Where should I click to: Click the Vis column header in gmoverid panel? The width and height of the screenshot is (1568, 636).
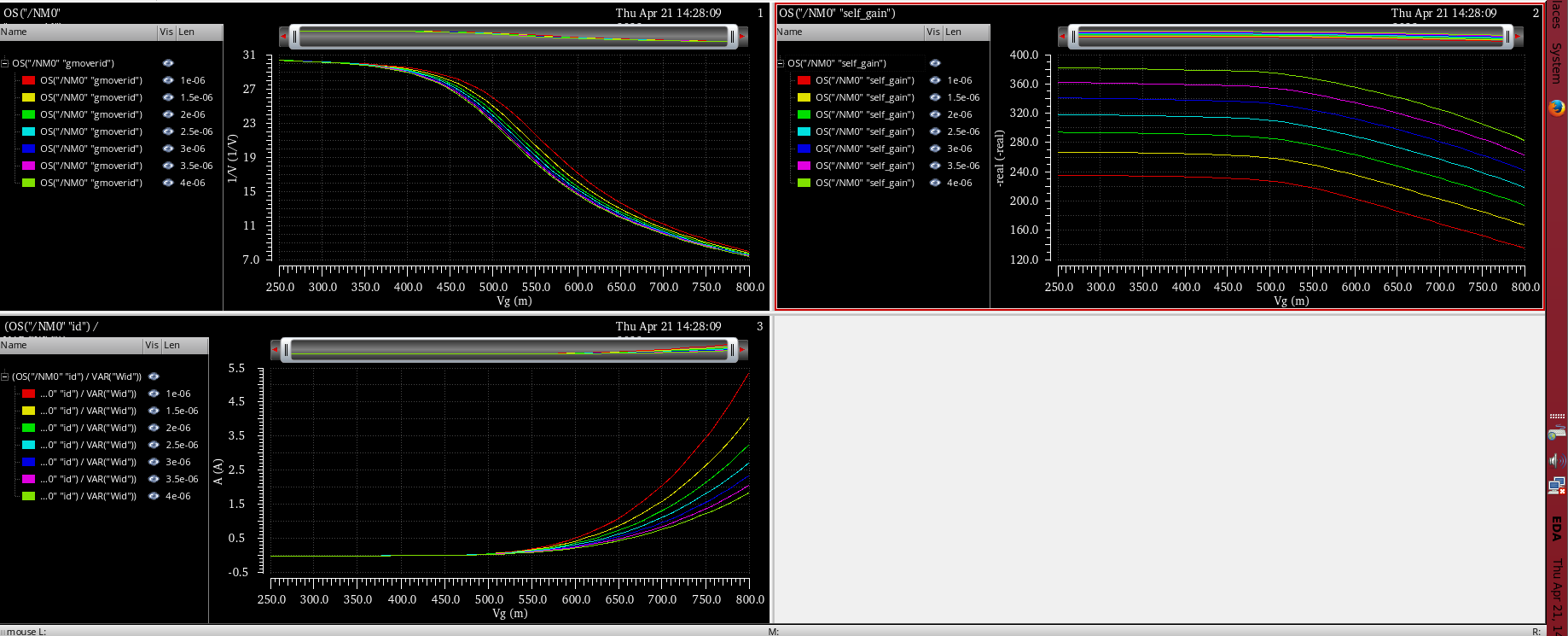166,32
